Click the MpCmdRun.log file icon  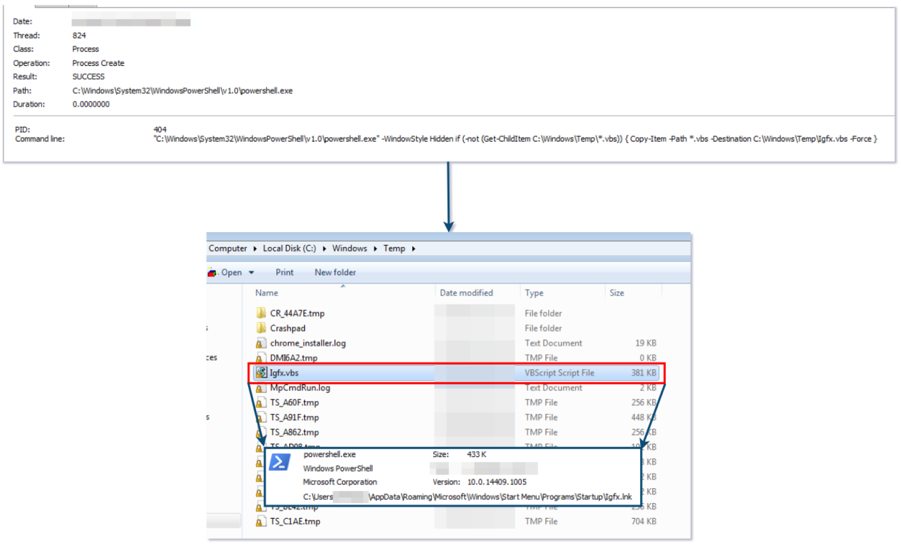(260, 388)
